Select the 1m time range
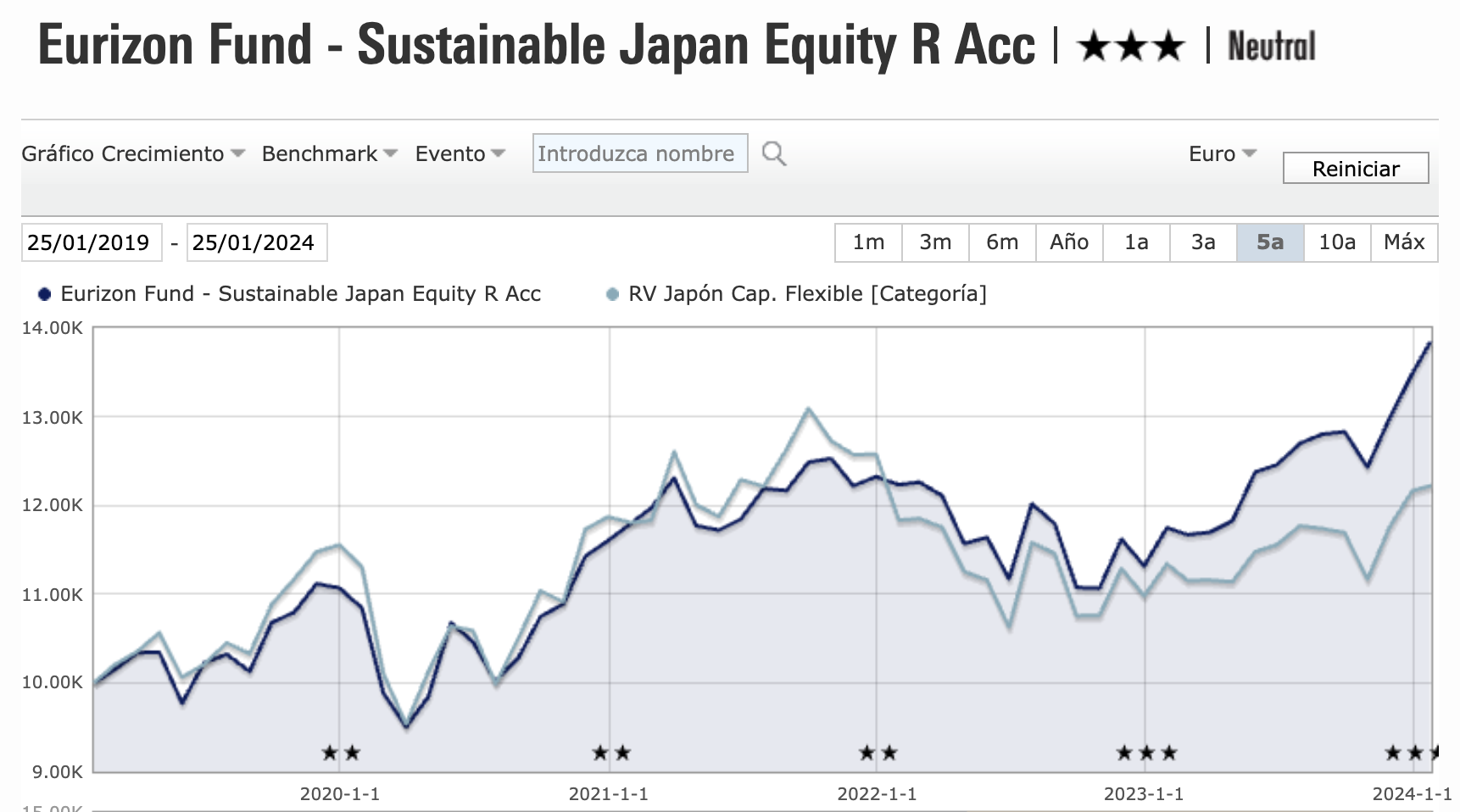The width and height of the screenshot is (1460, 812). click(868, 242)
